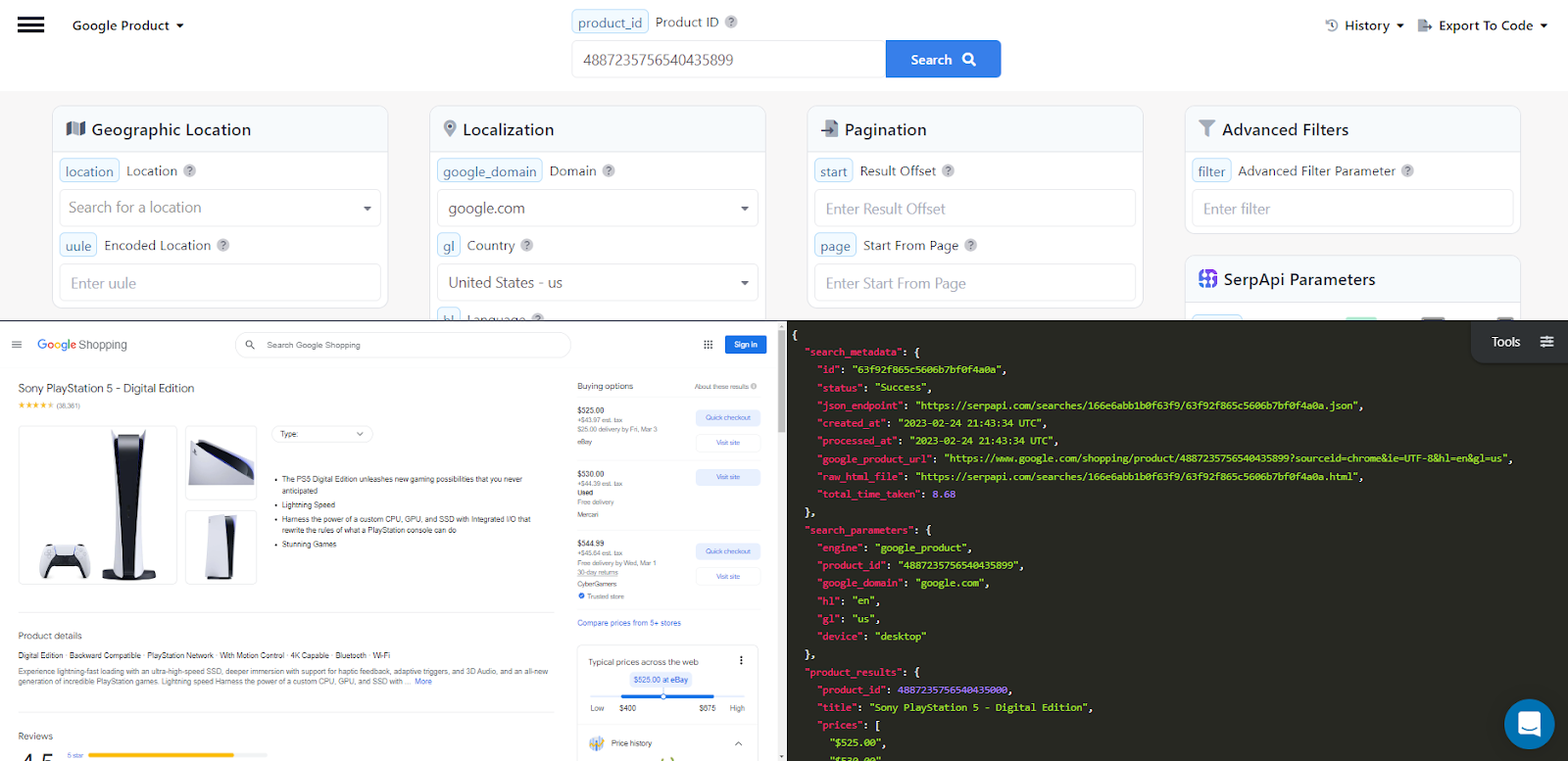Click the More link in product details
This screenshot has width=1568, height=761.
pos(423,682)
